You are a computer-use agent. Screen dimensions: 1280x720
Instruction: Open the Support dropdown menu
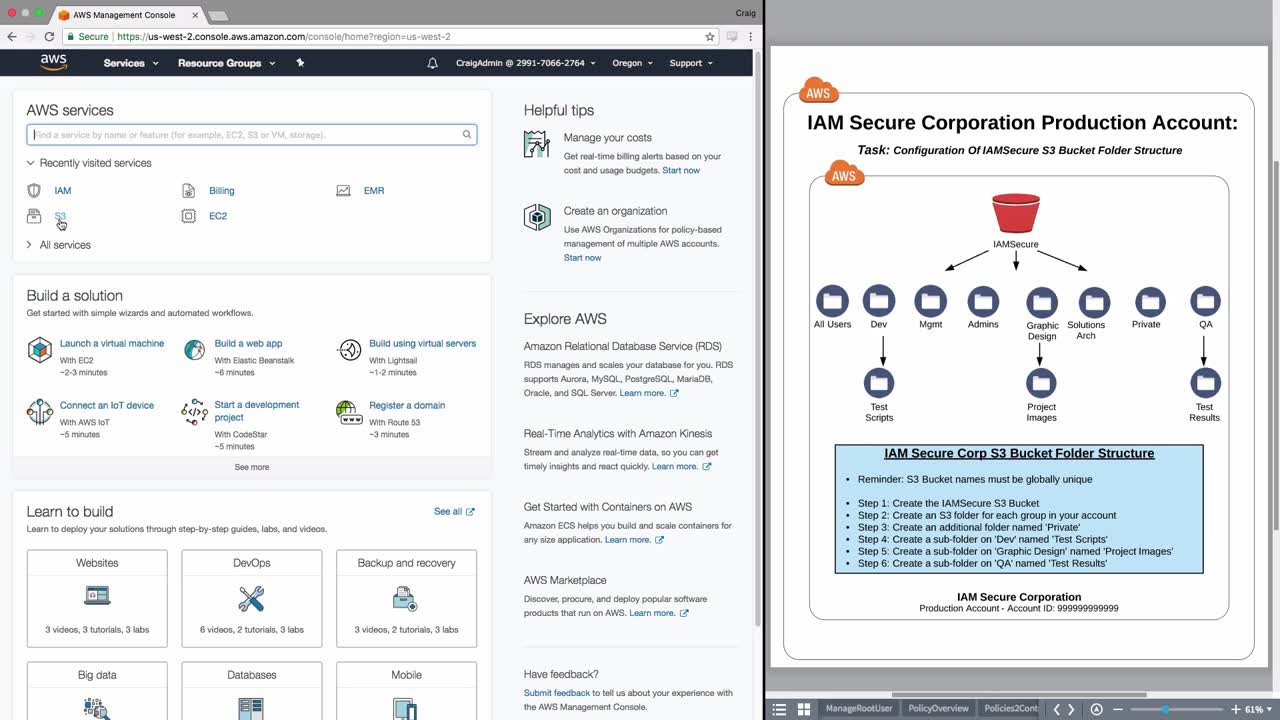click(691, 63)
